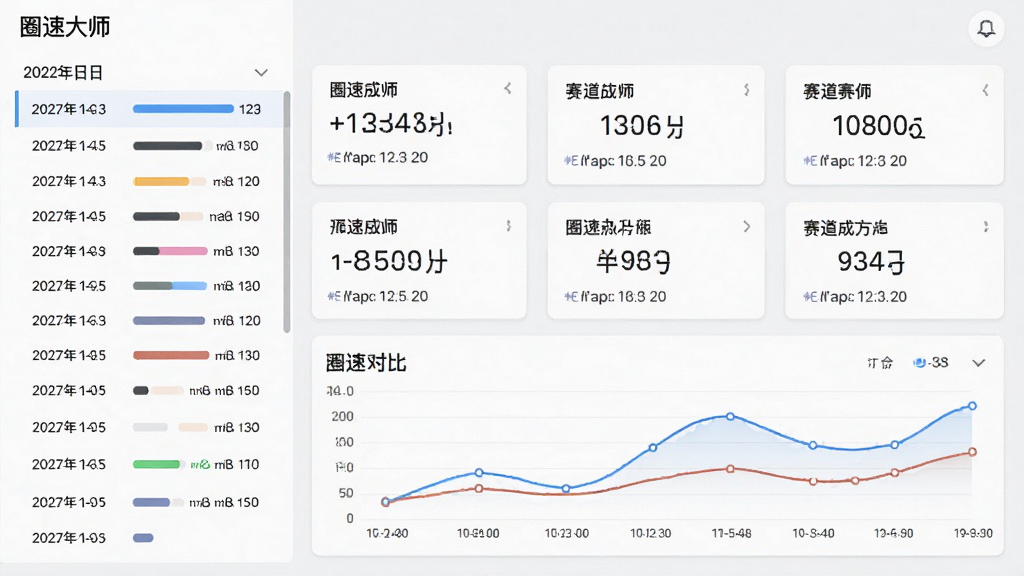Click the 圈速成师 card title
This screenshot has height=576, width=1024.
(364, 90)
